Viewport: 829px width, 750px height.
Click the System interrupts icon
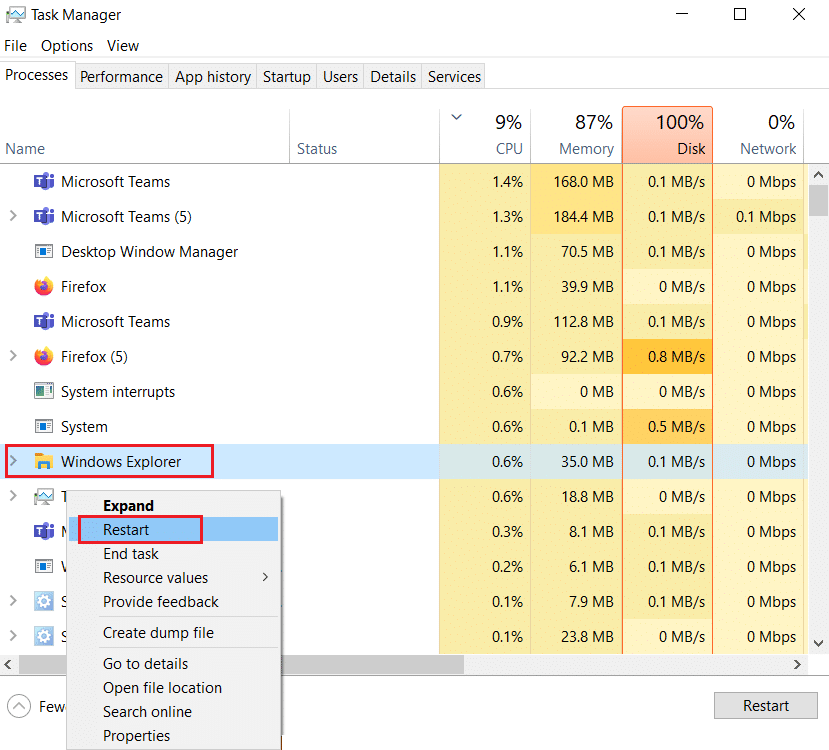click(43, 391)
